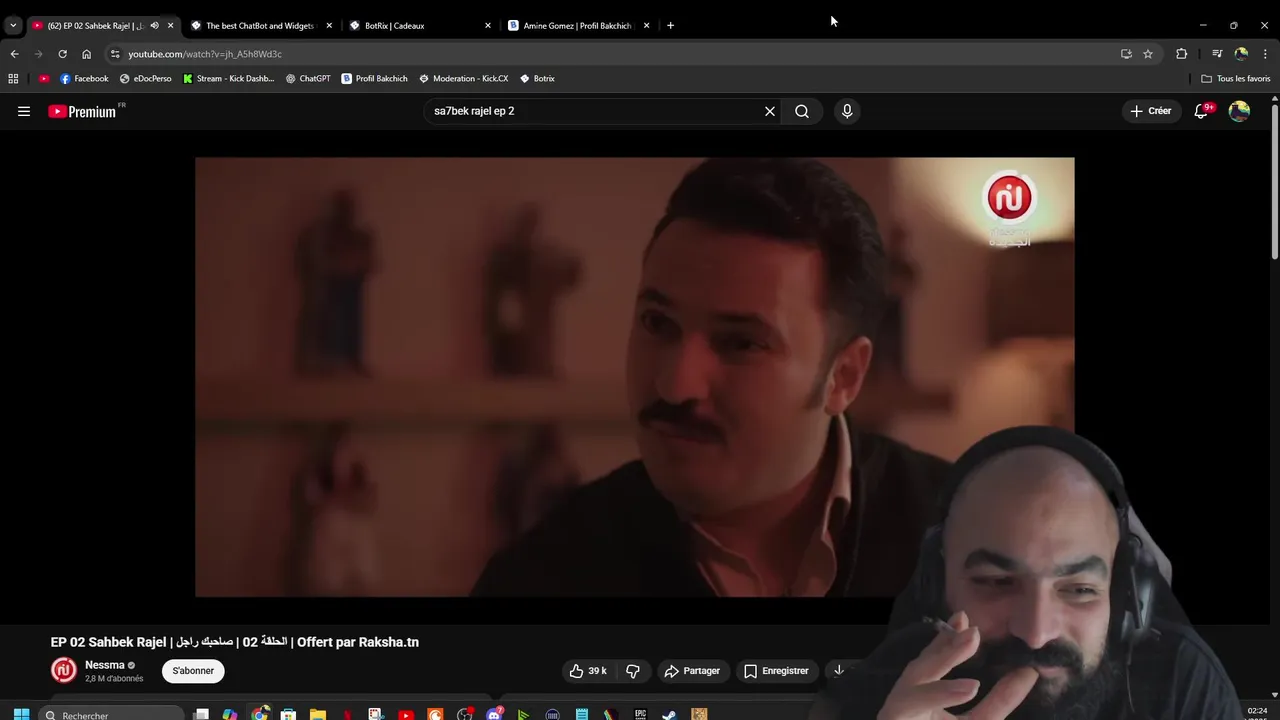This screenshot has height=720, width=1280.
Task: Open Epic Games launcher from taskbar
Action: click(x=640, y=714)
